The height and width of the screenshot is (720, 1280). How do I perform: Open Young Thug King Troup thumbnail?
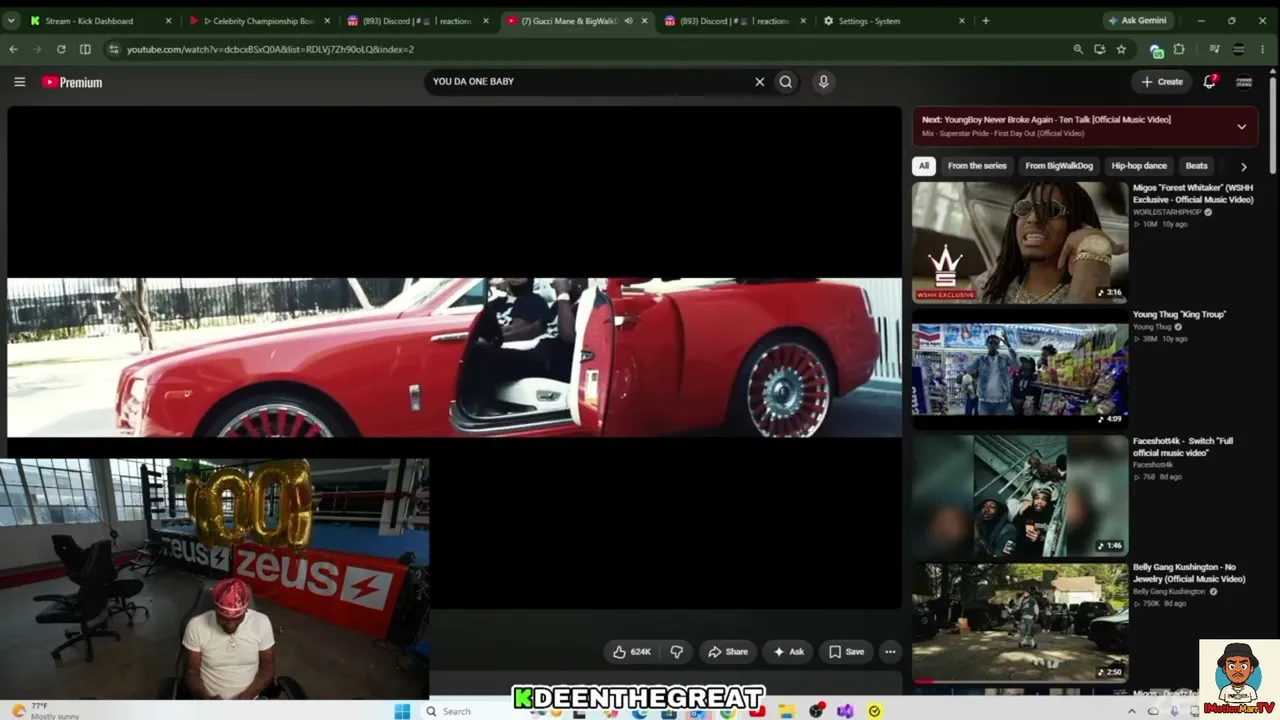pyautogui.click(x=1020, y=368)
